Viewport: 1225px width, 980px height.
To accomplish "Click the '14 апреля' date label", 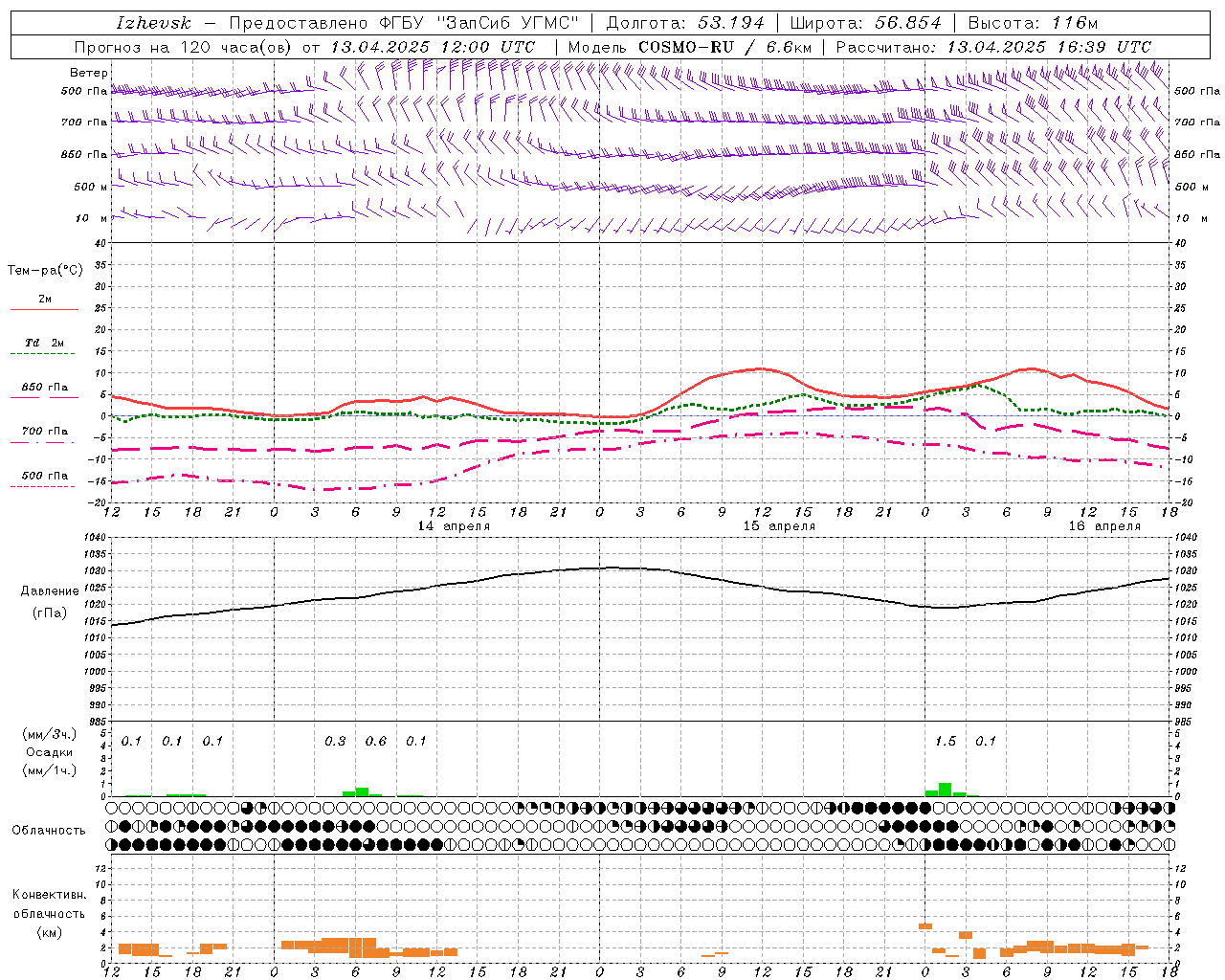I will coord(454,526).
